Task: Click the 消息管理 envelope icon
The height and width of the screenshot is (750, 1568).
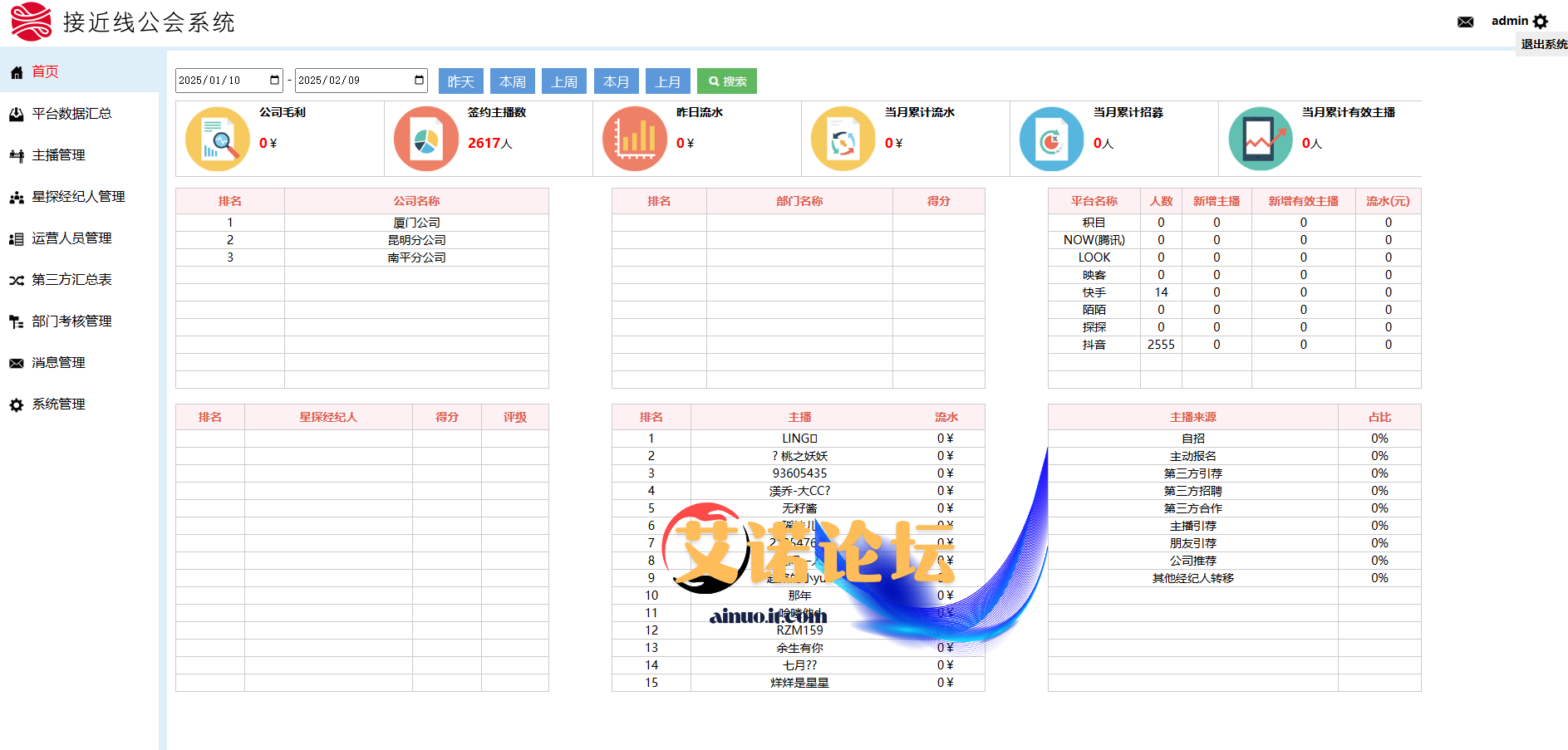Action: [x=17, y=363]
